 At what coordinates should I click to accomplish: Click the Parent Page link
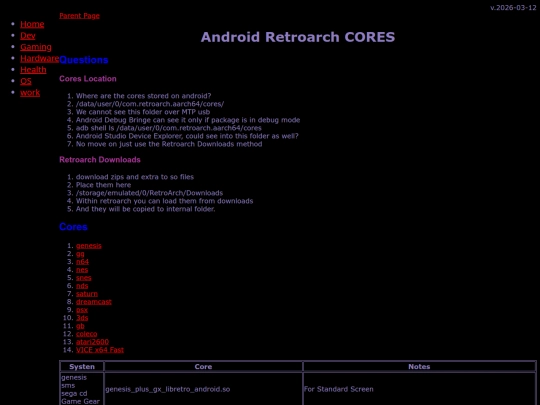[x=79, y=15]
